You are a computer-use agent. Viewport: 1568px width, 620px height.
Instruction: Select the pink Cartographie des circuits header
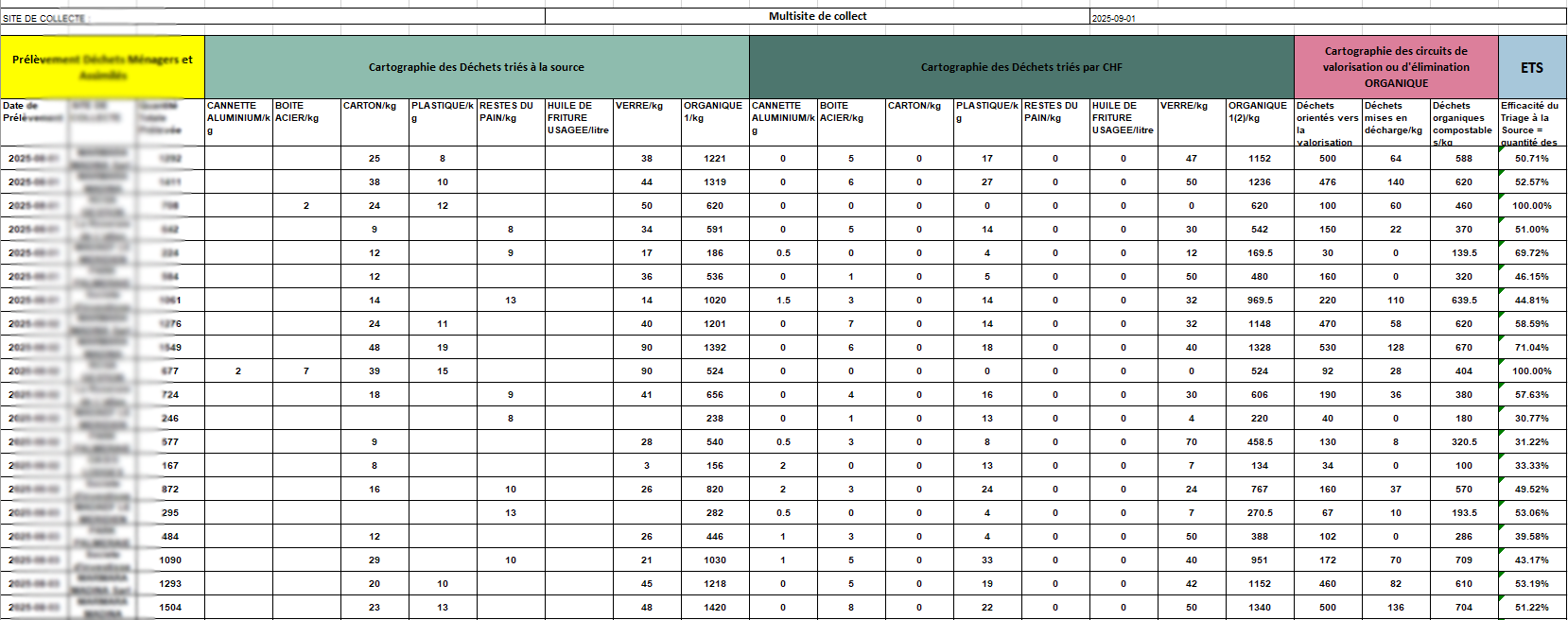pyautogui.click(x=1395, y=67)
